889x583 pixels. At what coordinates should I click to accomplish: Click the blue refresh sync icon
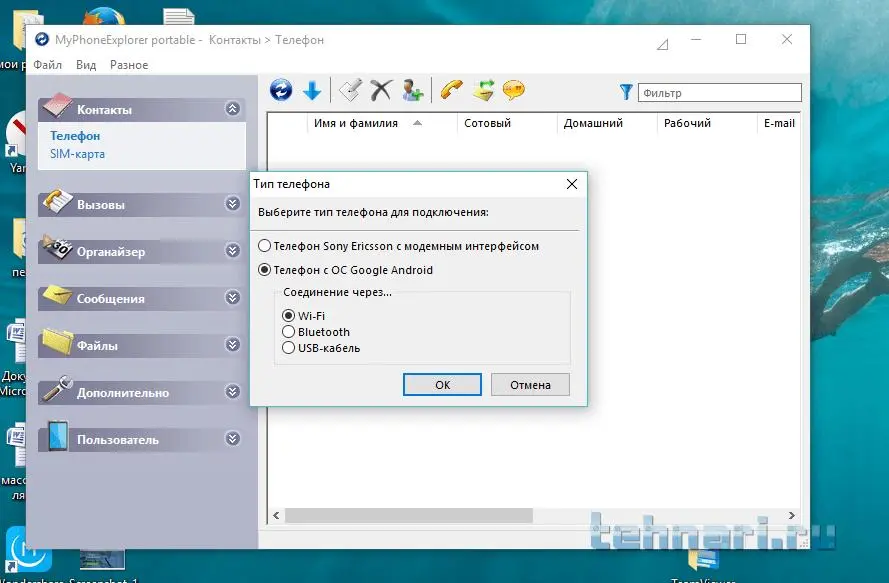tap(281, 91)
